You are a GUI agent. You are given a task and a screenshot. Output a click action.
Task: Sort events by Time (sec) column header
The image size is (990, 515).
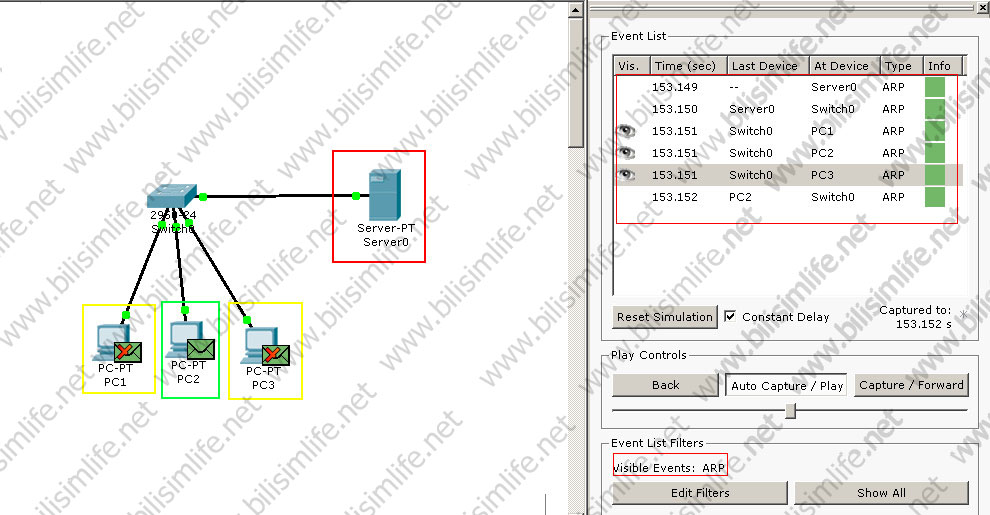[687, 66]
